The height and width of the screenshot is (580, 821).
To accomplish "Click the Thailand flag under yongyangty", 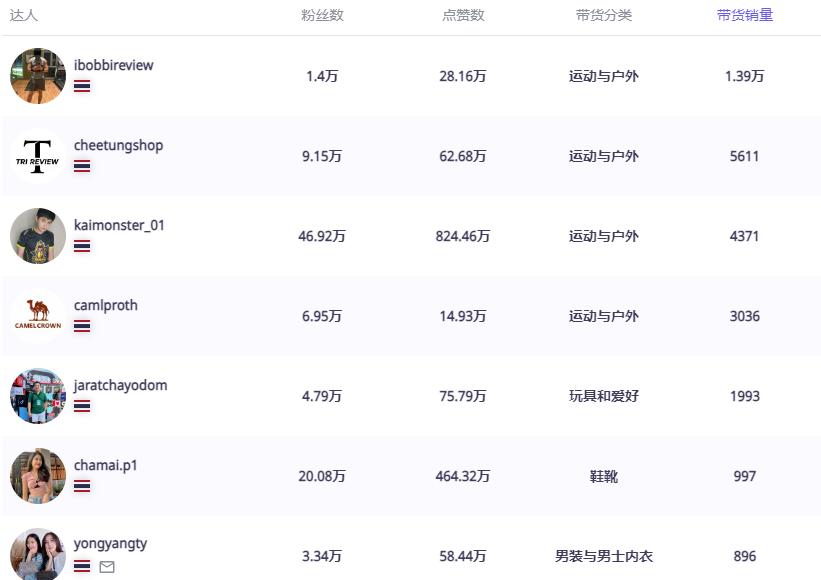I will coord(82,566).
